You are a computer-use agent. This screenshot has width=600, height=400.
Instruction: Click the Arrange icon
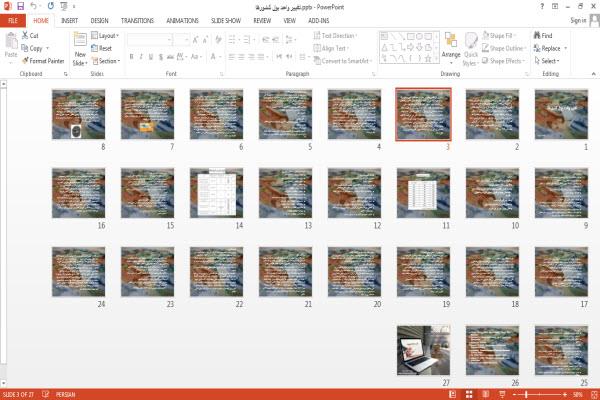[x=451, y=49]
